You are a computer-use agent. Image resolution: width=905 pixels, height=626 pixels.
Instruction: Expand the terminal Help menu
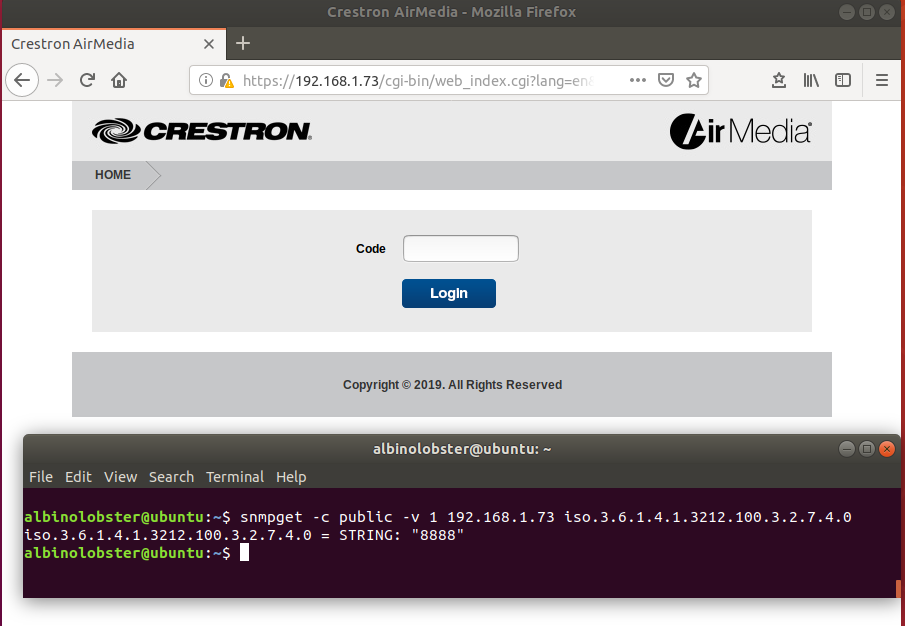click(x=291, y=477)
